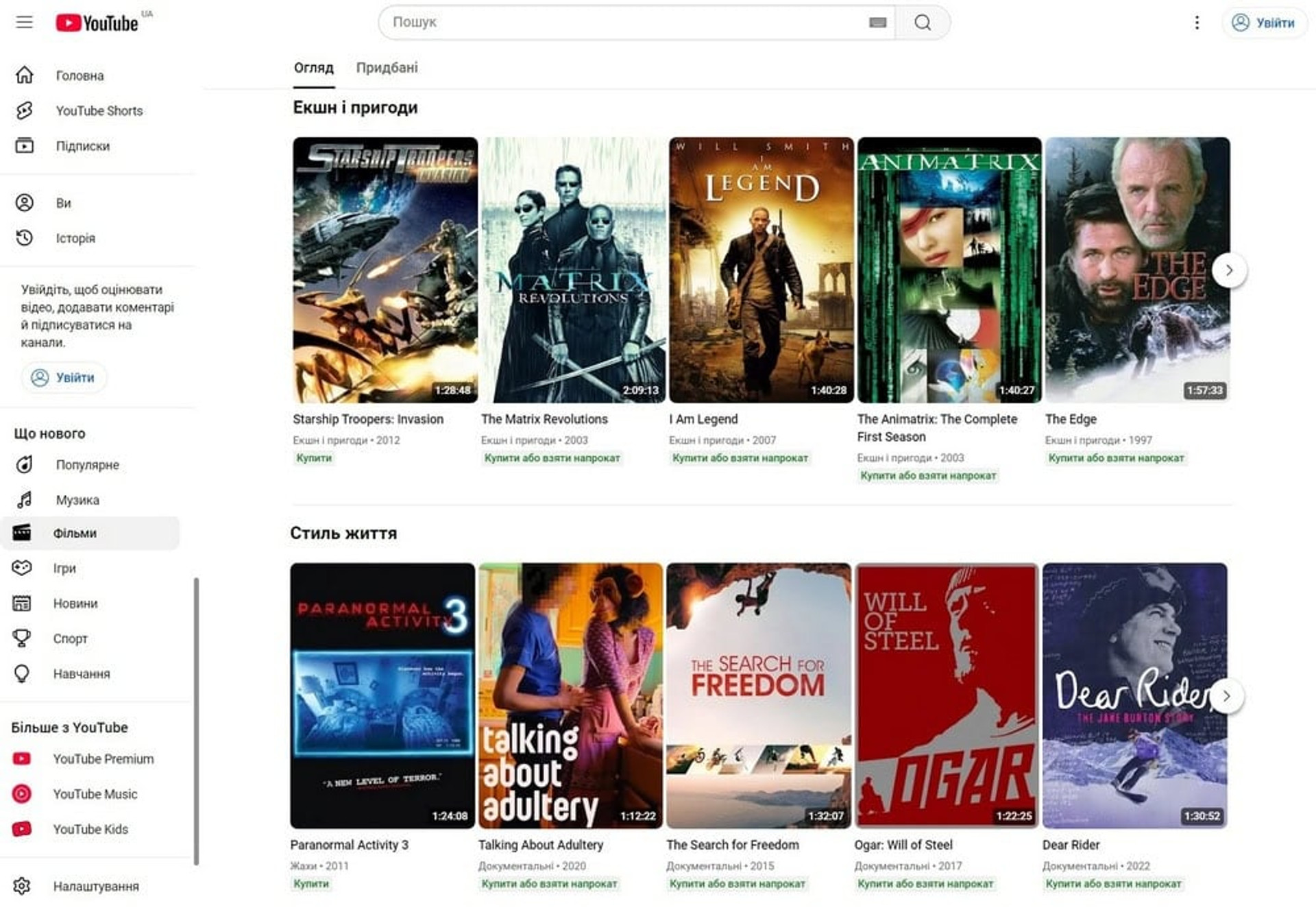Open the Paranormal Activity 3 poster
Image resolution: width=1316 pixels, height=910 pixels.
point(382,695)
